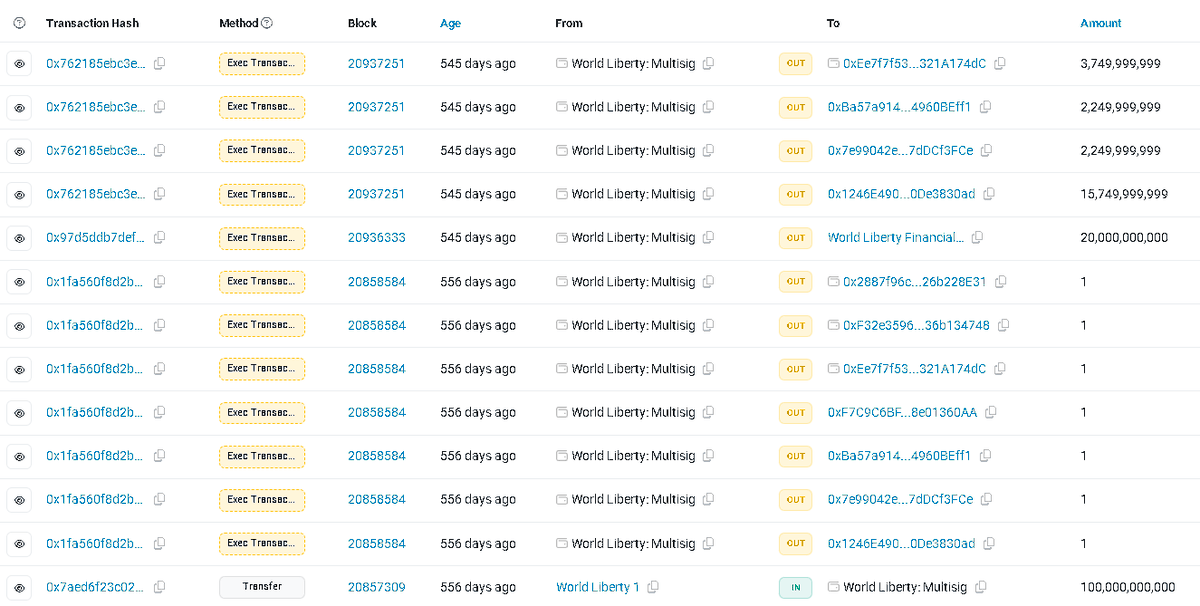
Task: Sort by the Age column header
Action: (451, 23)
